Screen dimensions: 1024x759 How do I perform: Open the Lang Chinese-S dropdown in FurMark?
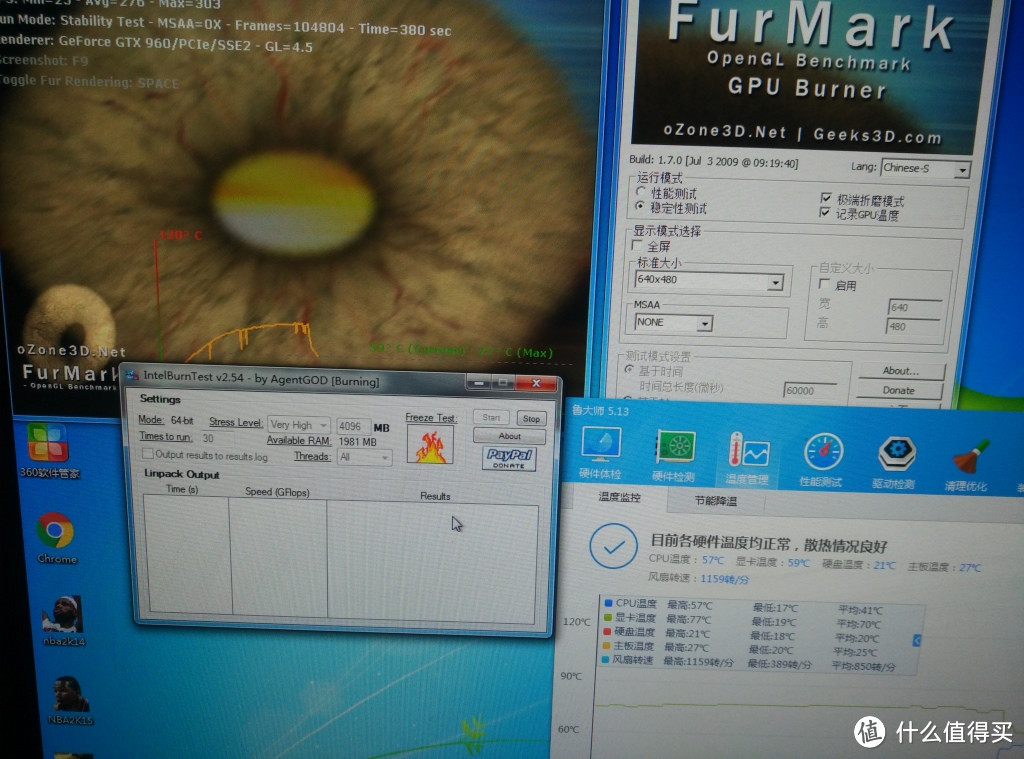925,169
